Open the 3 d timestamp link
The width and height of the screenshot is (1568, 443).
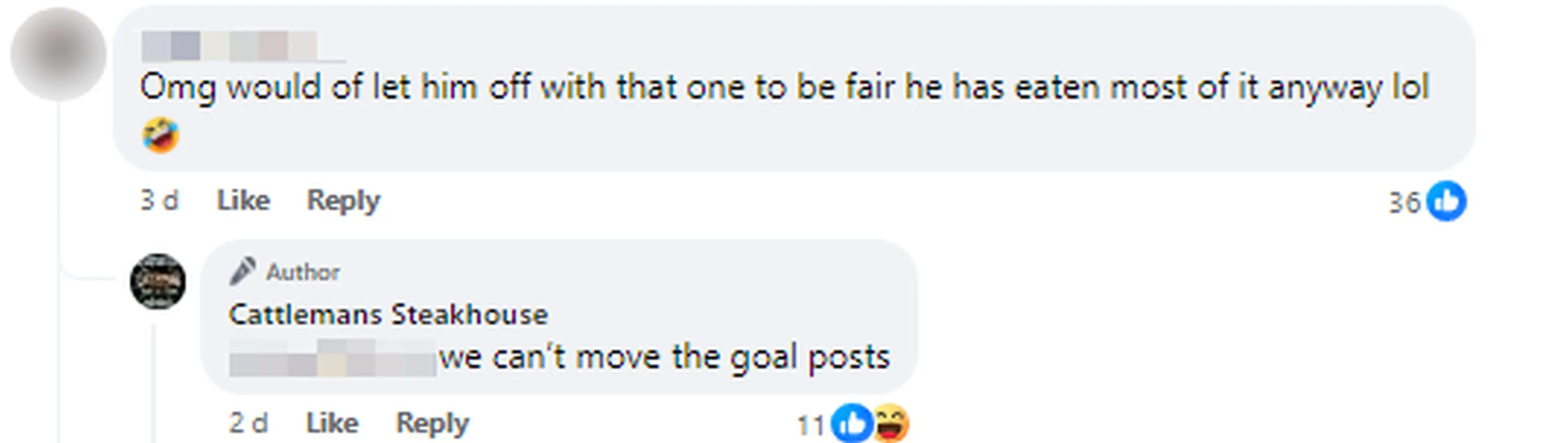click(159, 200)
